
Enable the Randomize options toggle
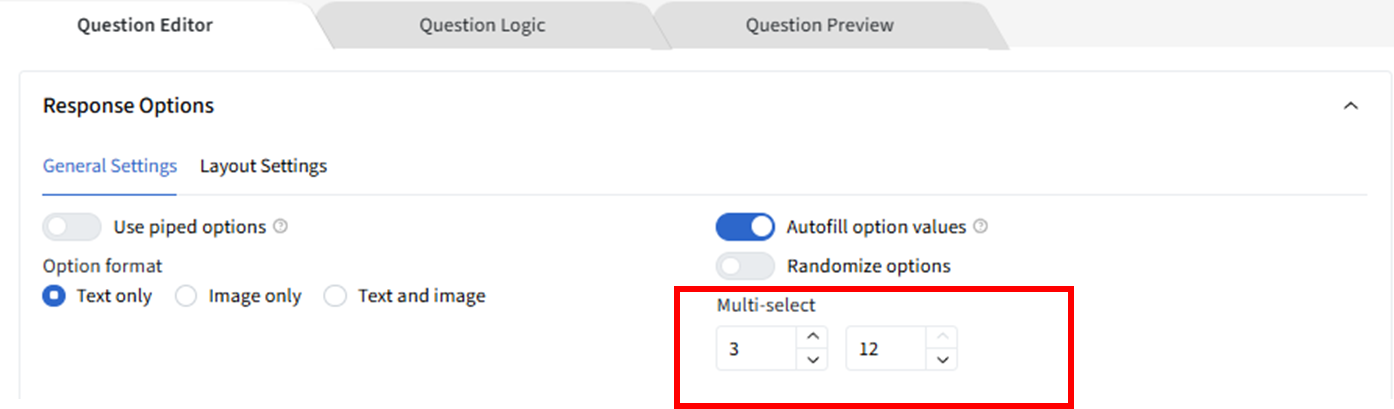(x=745, y=266)
